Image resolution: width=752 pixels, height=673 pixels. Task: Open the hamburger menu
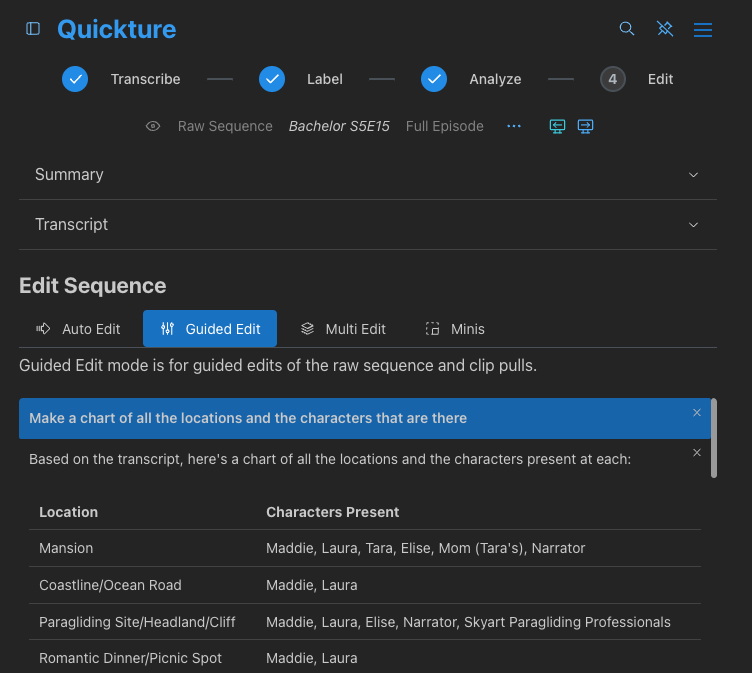pyautogui.click(x=703, y=30)
